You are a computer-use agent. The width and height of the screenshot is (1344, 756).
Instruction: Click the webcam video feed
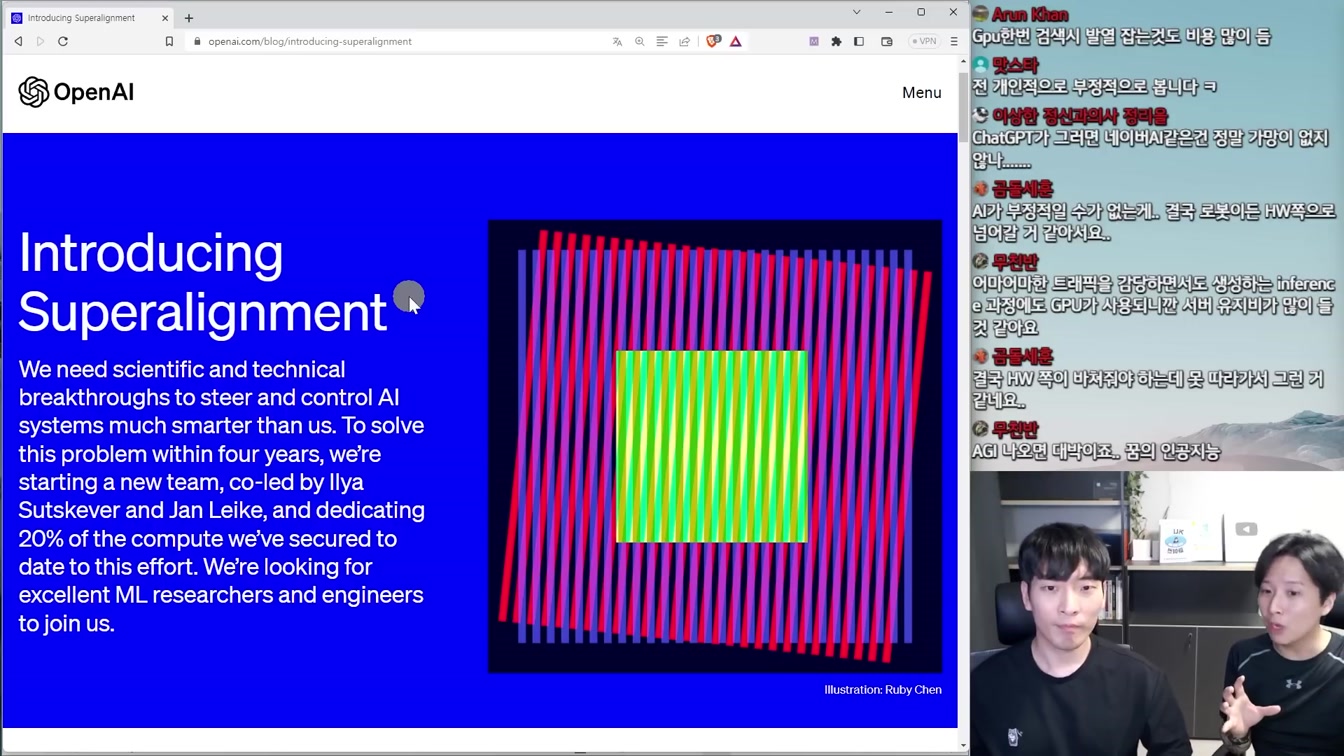[x=1157, y=613]
